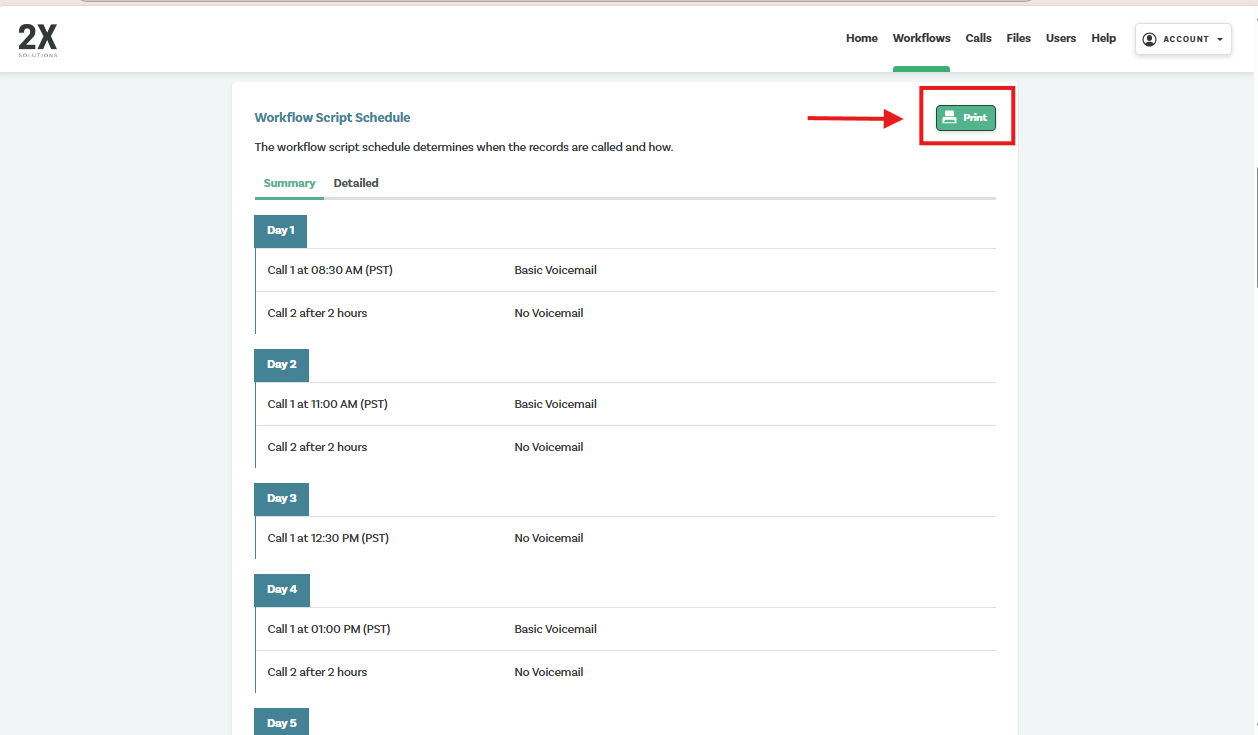1258x735 pixels.
Task: Switch to the Summary tab
Action: (289, 184)
